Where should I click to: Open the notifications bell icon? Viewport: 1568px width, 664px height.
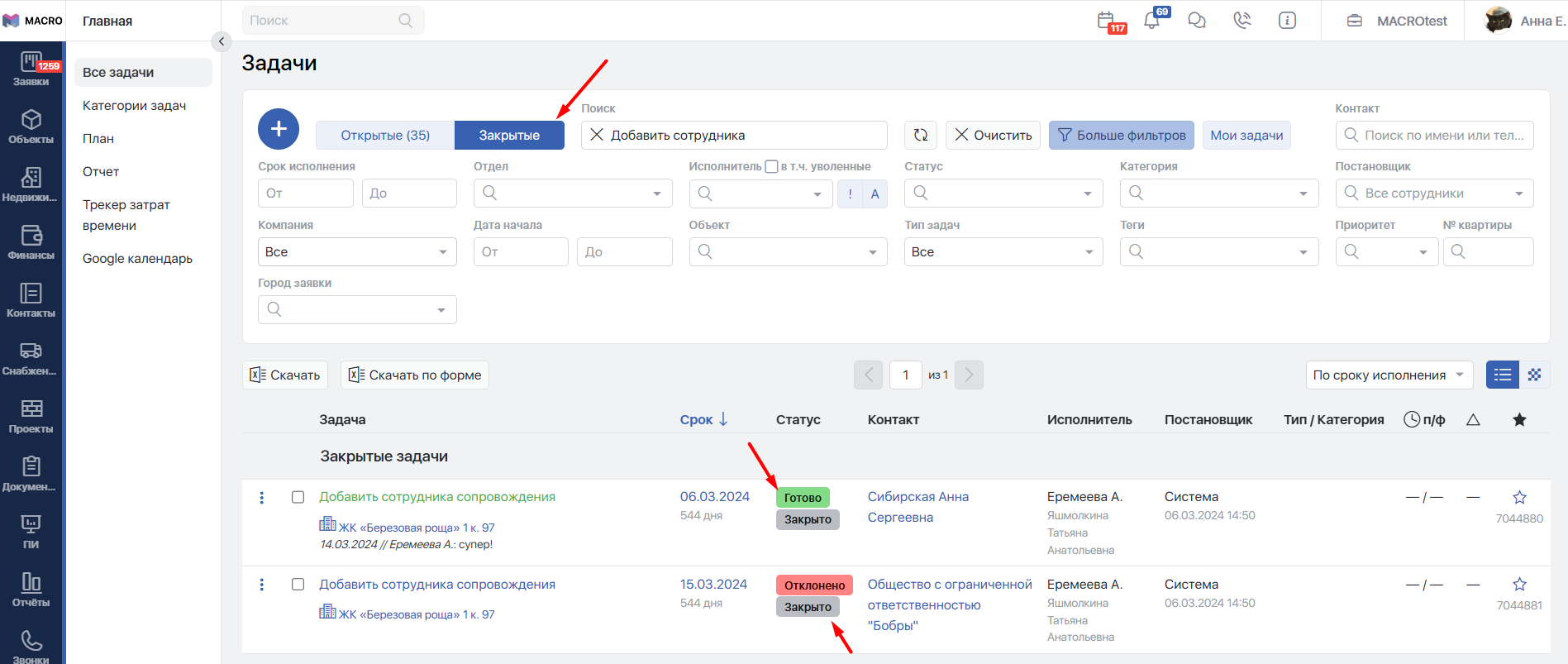(1151, 21)
